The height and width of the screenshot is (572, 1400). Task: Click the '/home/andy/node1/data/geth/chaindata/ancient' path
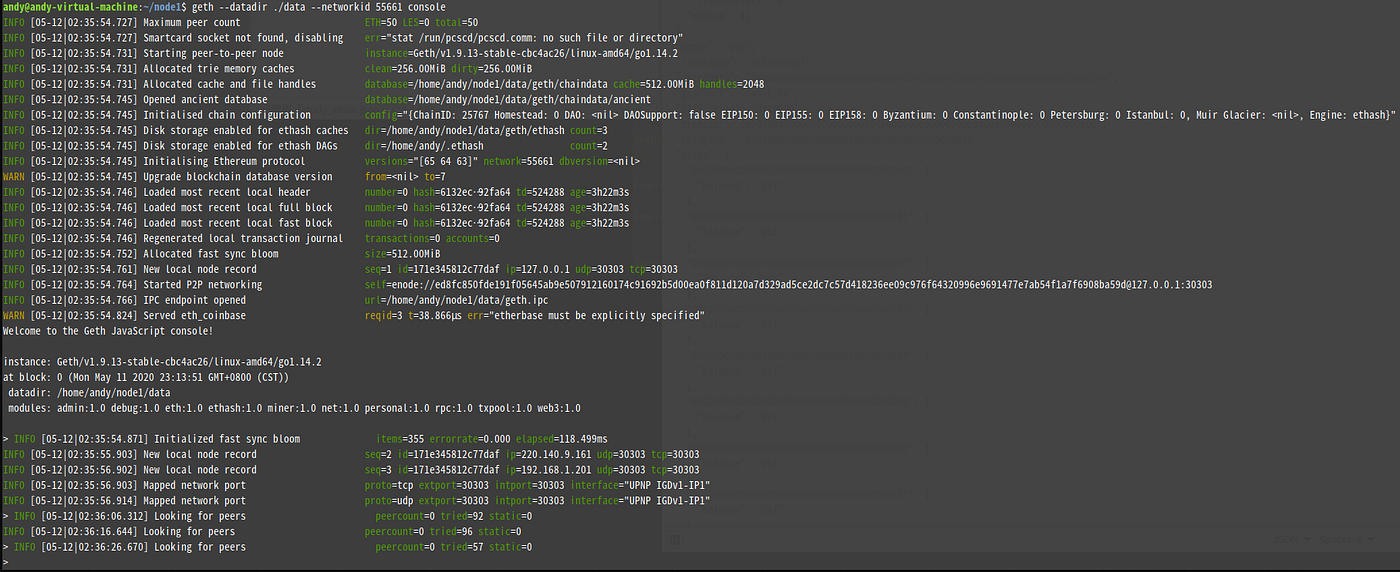531,100
